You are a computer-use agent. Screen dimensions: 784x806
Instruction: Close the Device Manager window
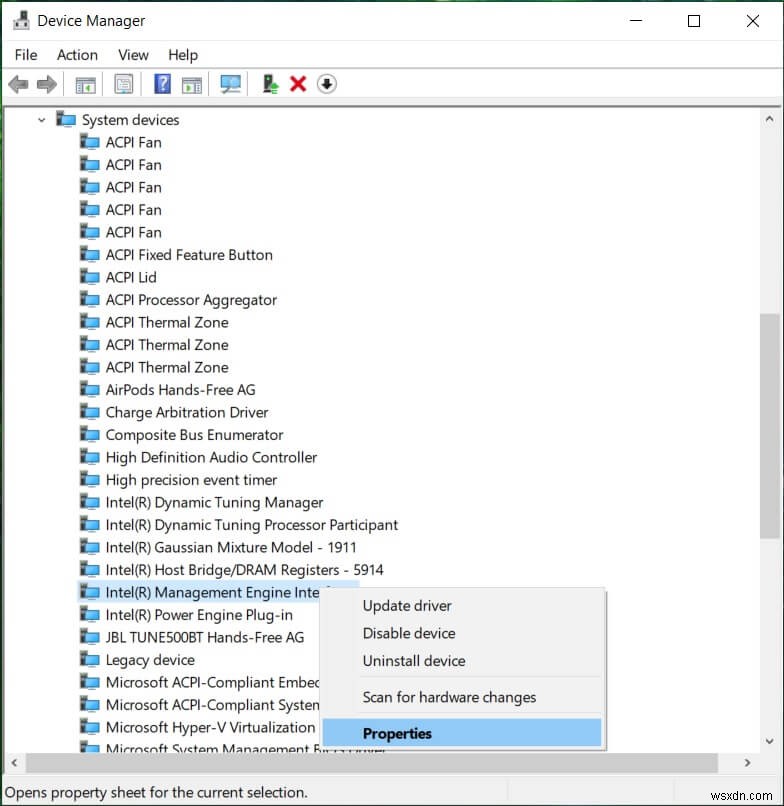(753, 21)
